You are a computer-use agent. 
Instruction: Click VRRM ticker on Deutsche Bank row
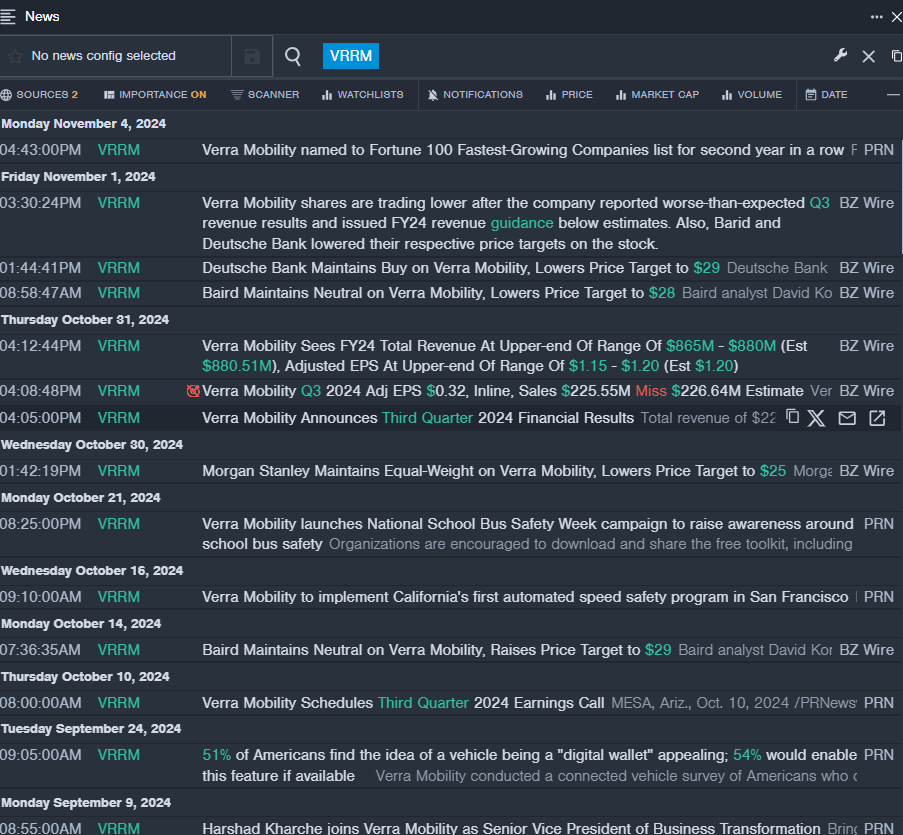(119, 268)
